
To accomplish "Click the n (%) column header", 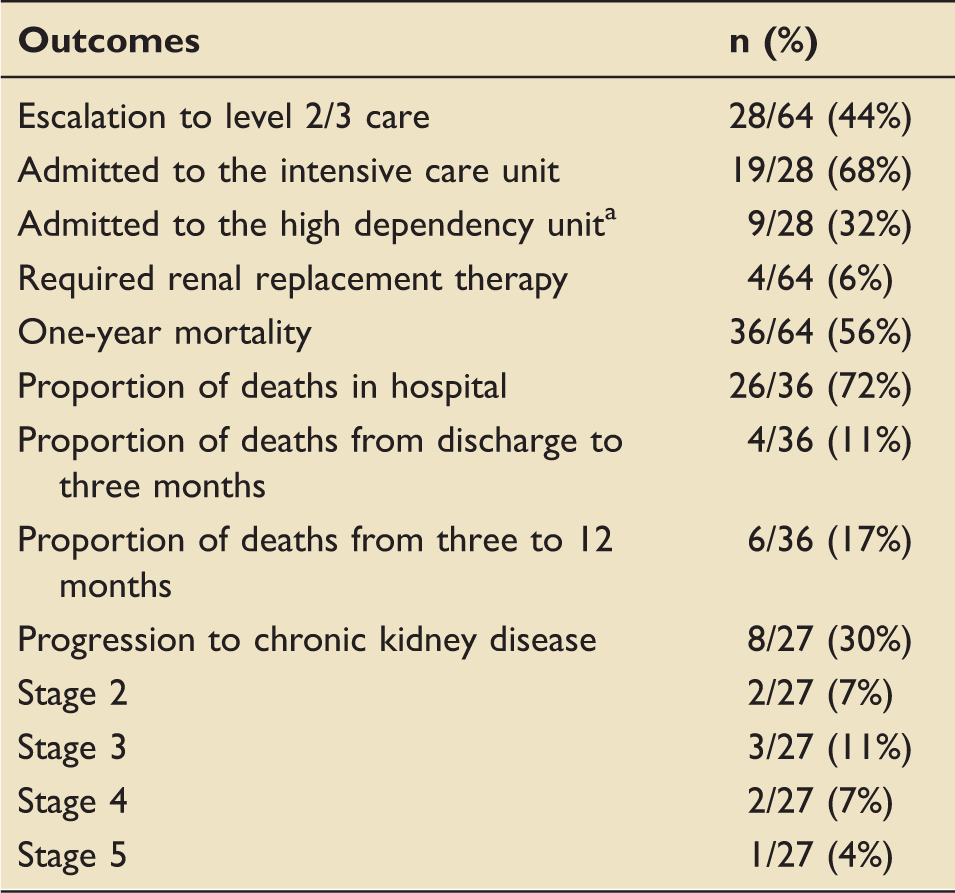I will tap(774, 41).
